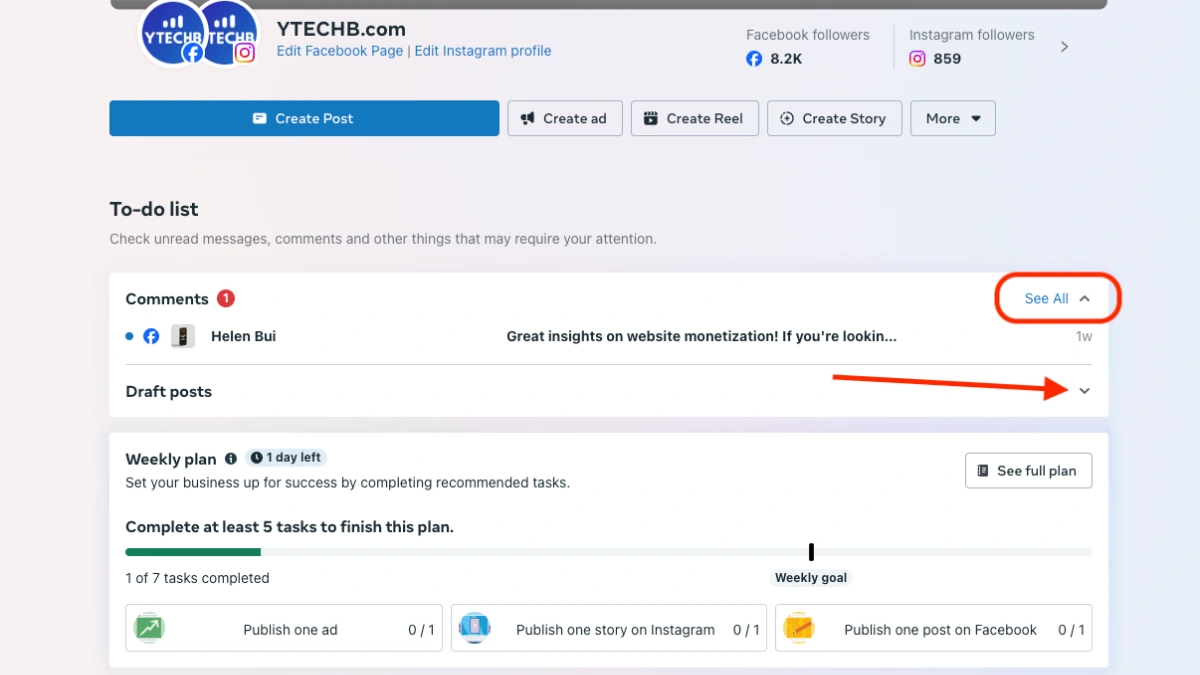
Task: Click the Facebook icon in Helen Bui's row
Action: (x=151, y=337)
